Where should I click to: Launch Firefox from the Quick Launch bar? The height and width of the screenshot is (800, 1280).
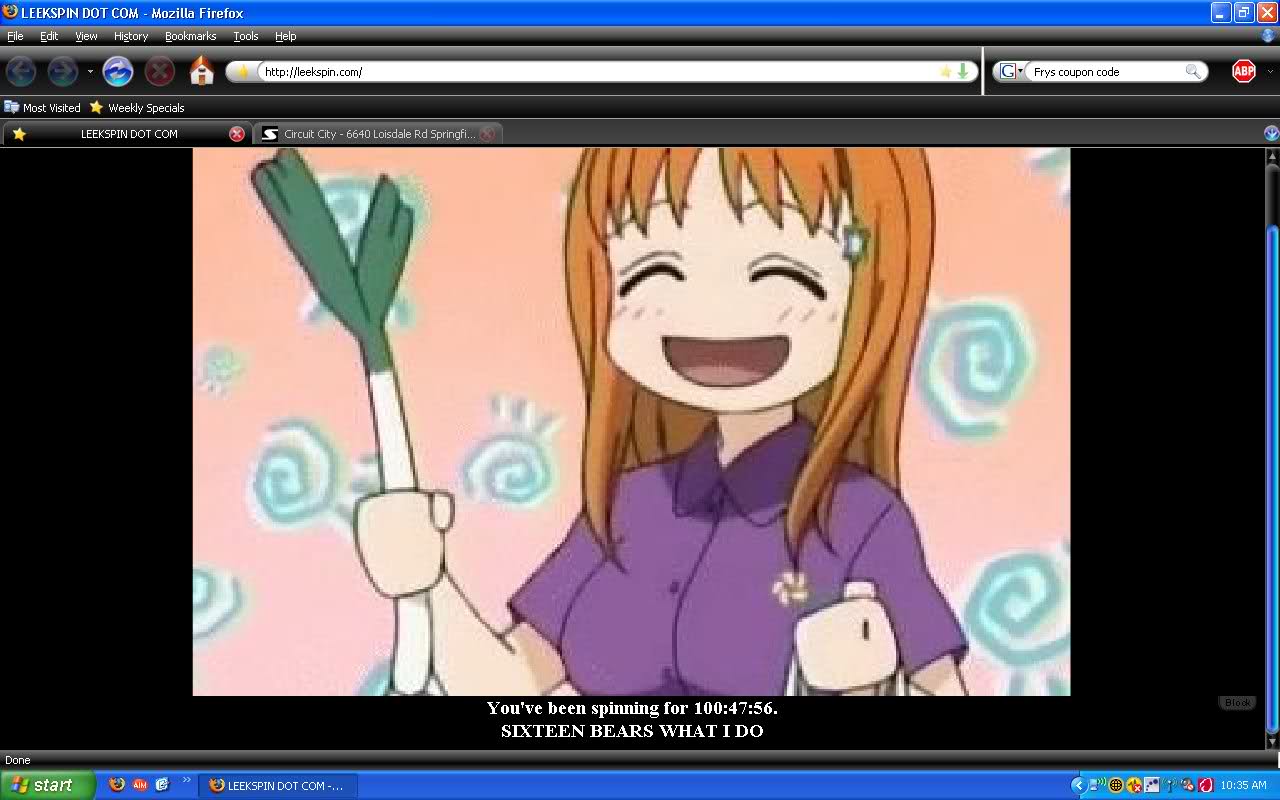[x=117, y=785]
